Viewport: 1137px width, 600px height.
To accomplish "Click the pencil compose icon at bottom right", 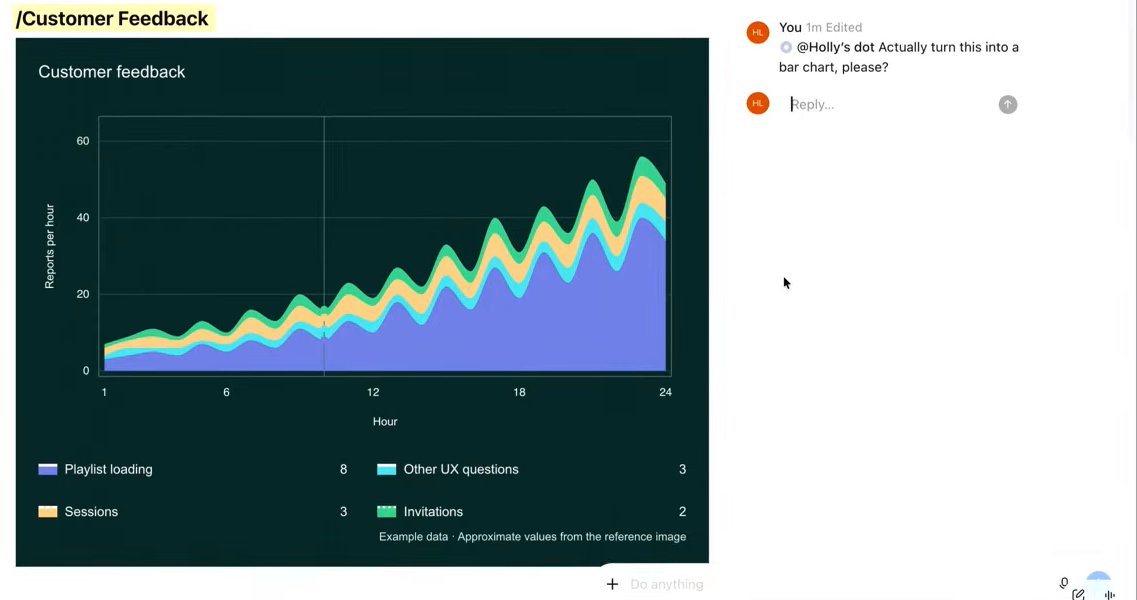I will click(1078, 594).
